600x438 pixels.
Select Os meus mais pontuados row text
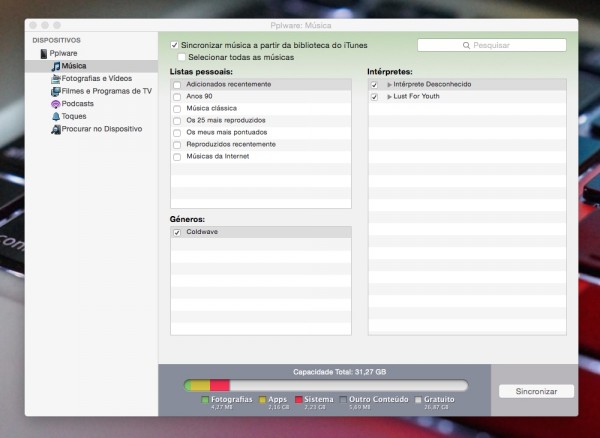227,133
